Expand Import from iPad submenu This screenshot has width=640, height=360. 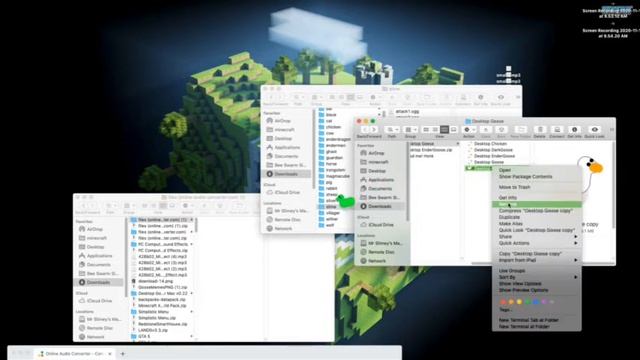tap(537, 260)
